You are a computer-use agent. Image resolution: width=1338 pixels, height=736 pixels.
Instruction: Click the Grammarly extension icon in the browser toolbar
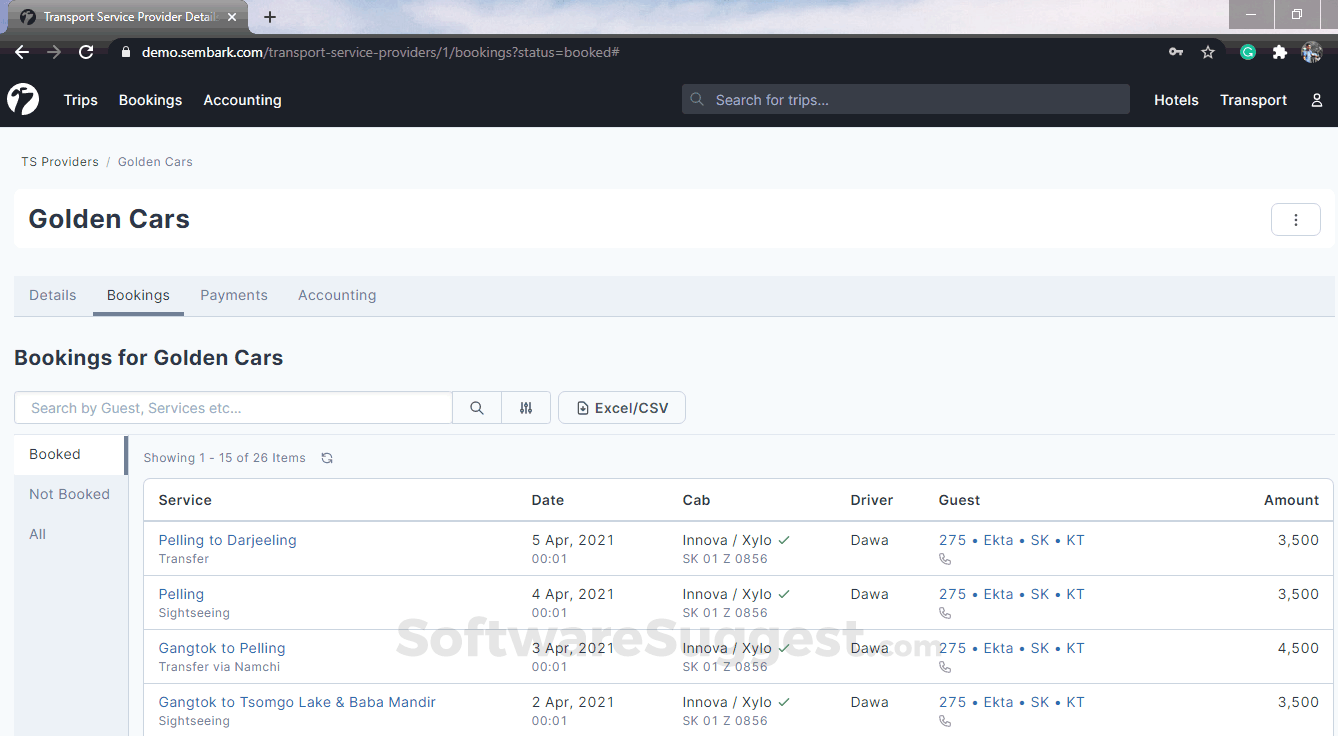[x=1247, y=51]
